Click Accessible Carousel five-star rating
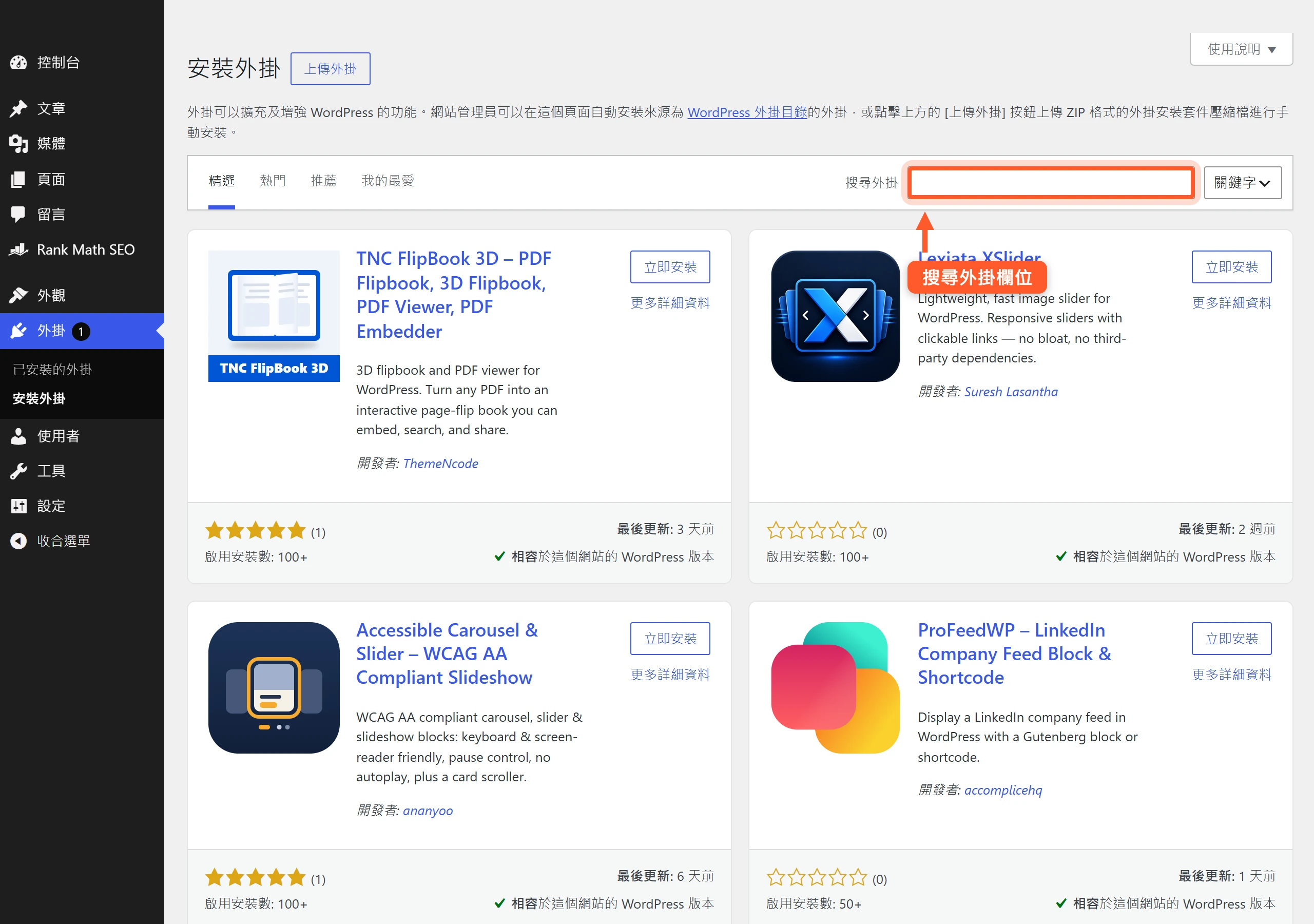 click(255, 878)
